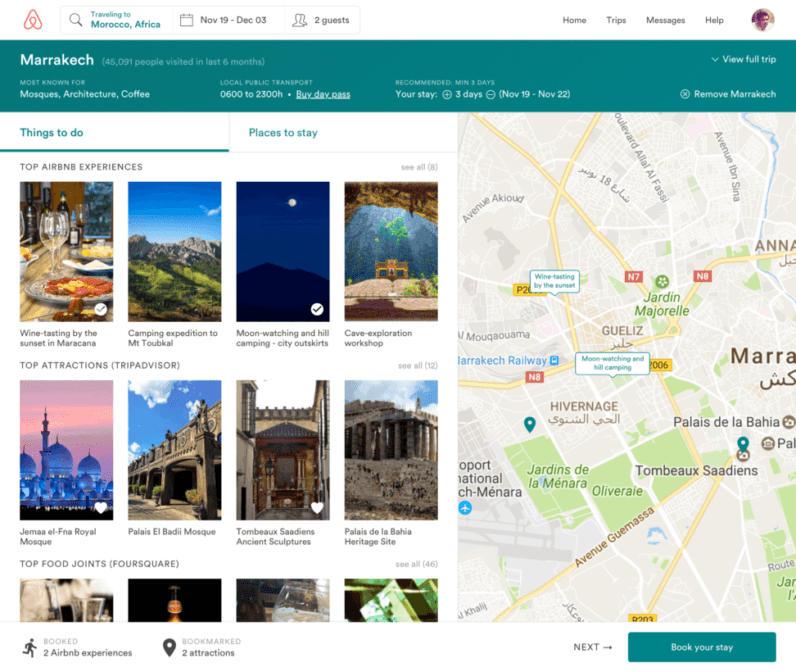The image size is (796, 672).
Task: Open the Cave-exploration workshop thumbnail
Action: pos(391,251)
